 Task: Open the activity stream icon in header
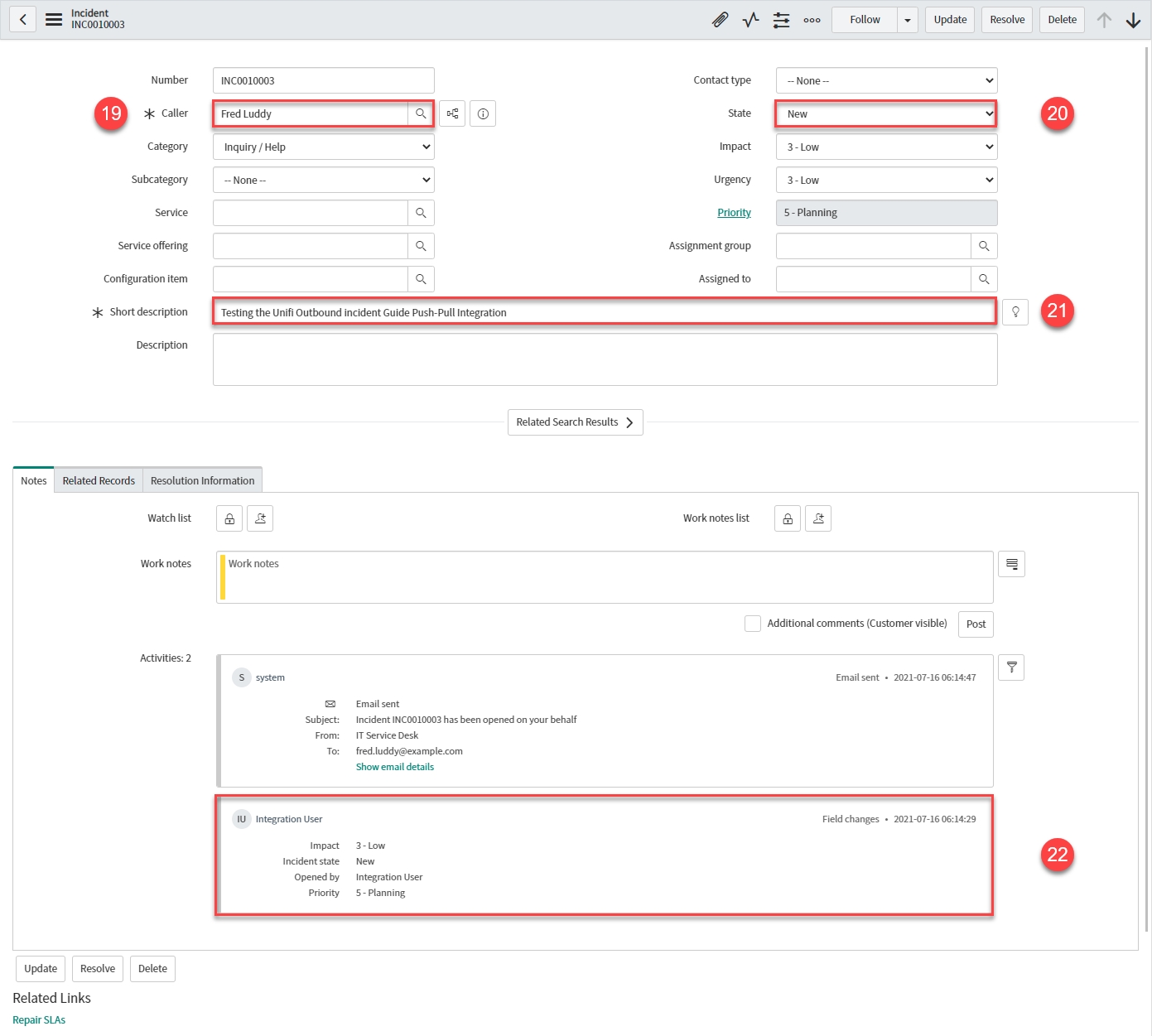point(750,20)
